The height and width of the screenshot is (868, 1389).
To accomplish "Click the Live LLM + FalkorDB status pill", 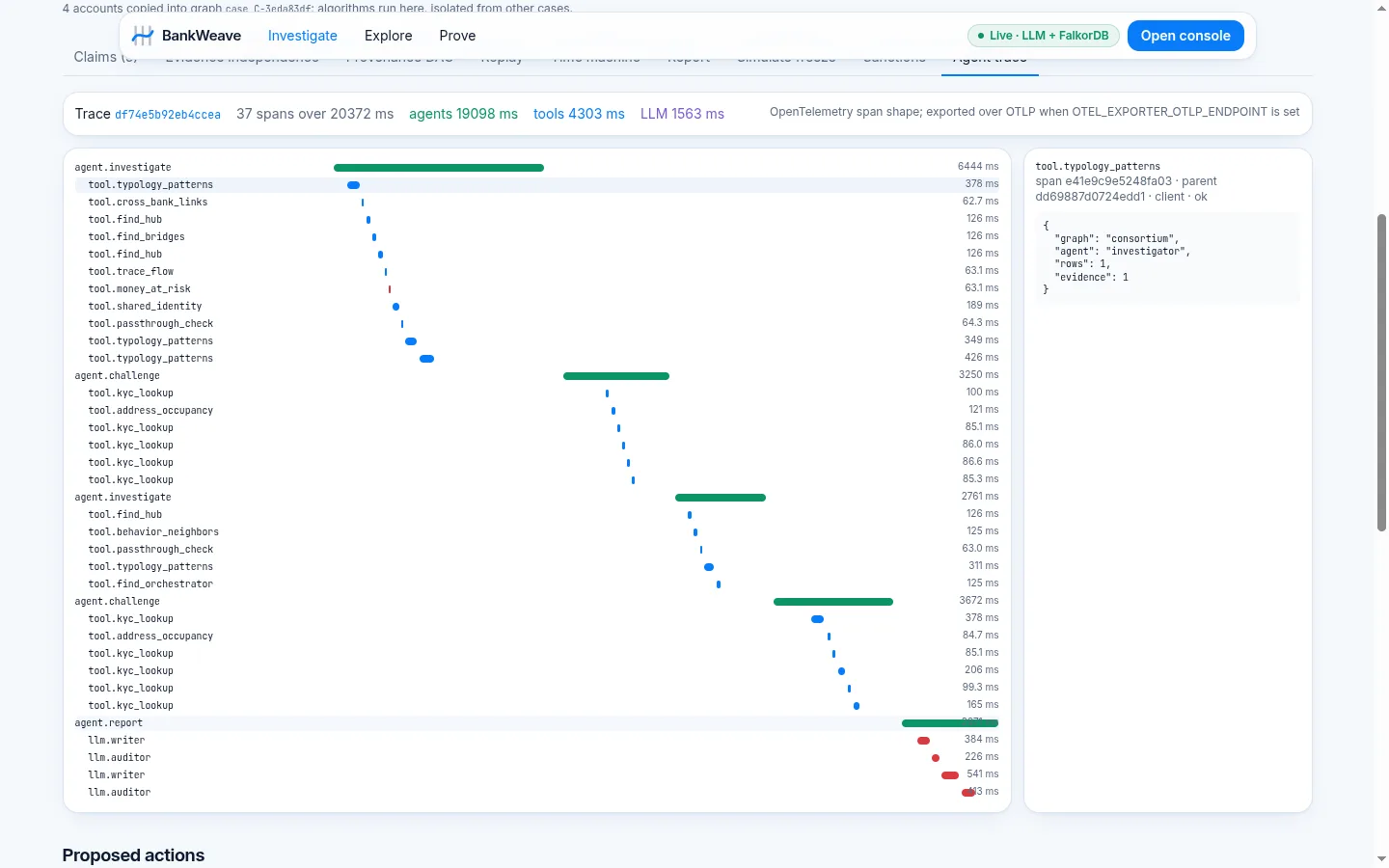I will [x=1043, y=36].
